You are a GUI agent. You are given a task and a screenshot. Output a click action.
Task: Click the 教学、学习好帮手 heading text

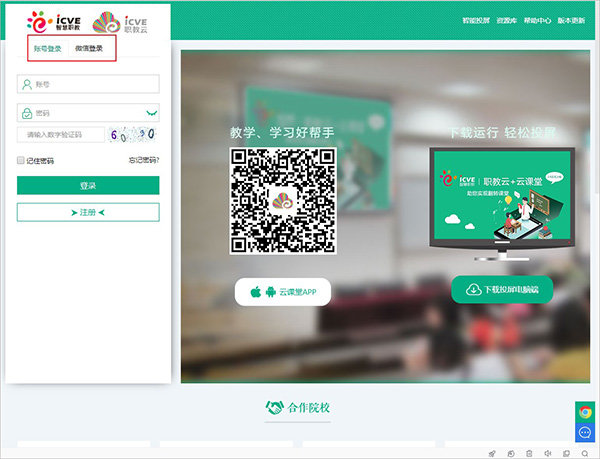point(282,132)
